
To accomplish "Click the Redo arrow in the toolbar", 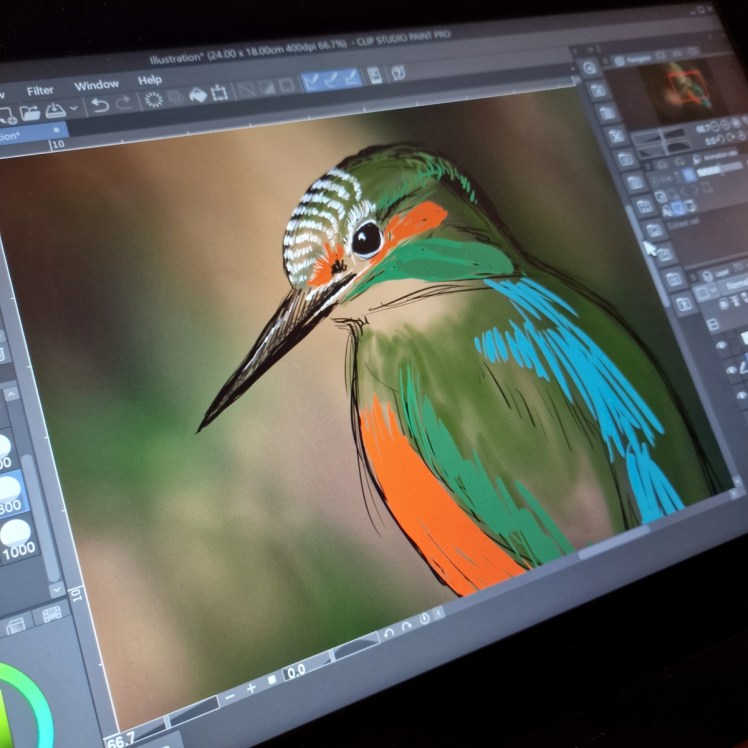I will pyautogui.click(x=125, y=103).
